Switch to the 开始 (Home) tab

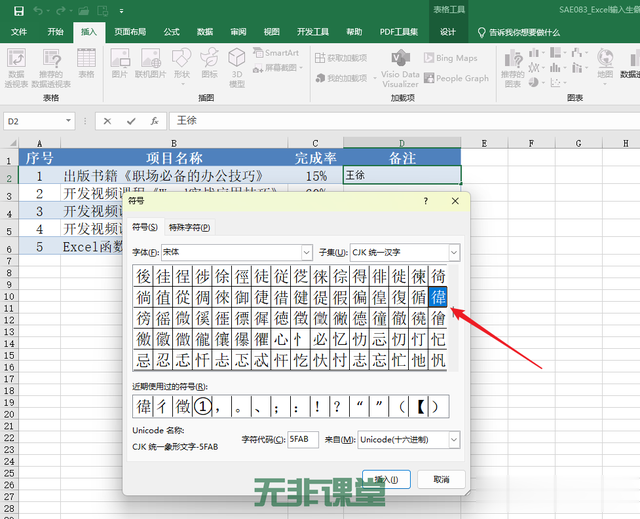(56, 32)
